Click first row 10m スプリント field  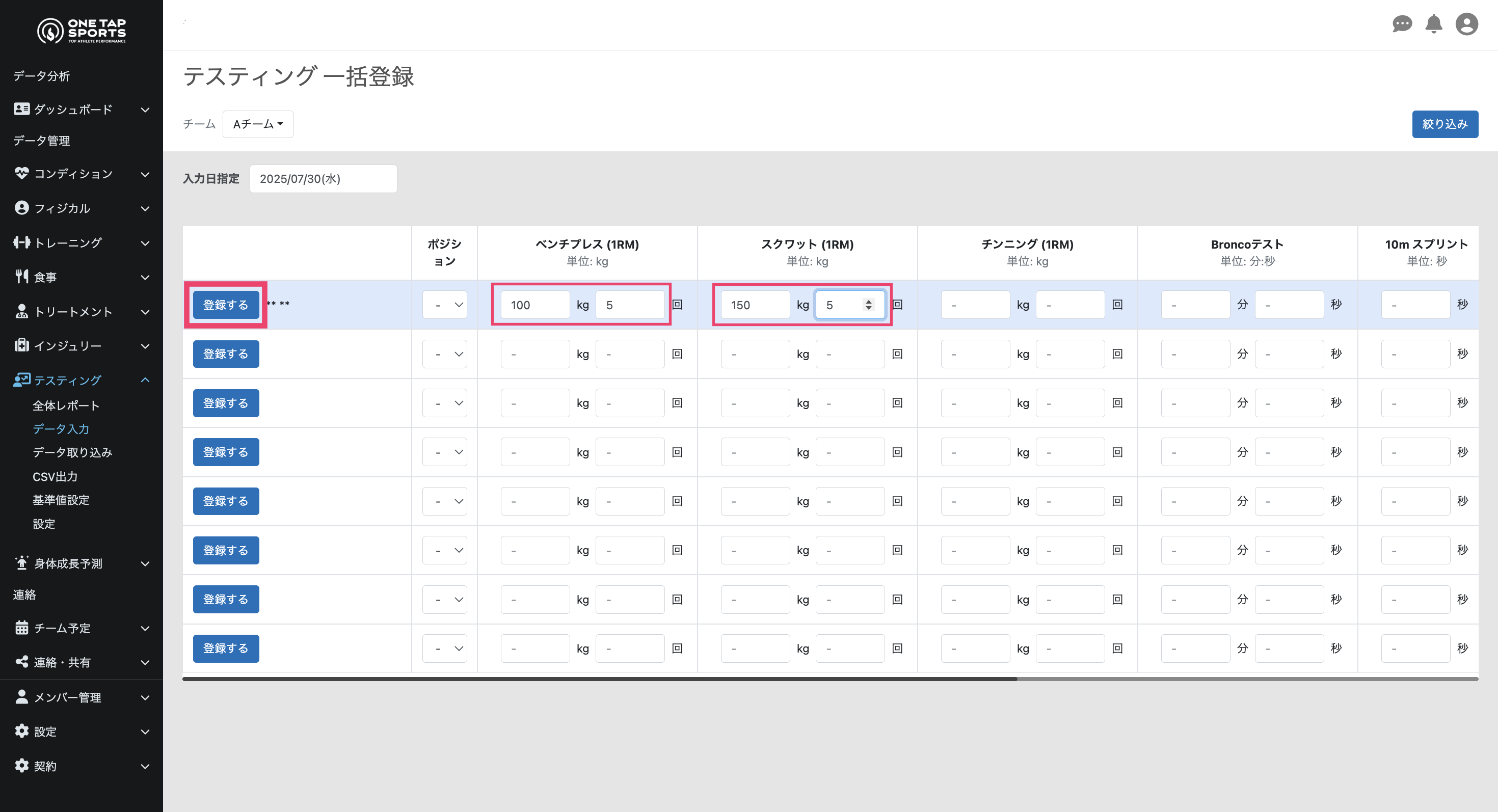[1415, 305]
